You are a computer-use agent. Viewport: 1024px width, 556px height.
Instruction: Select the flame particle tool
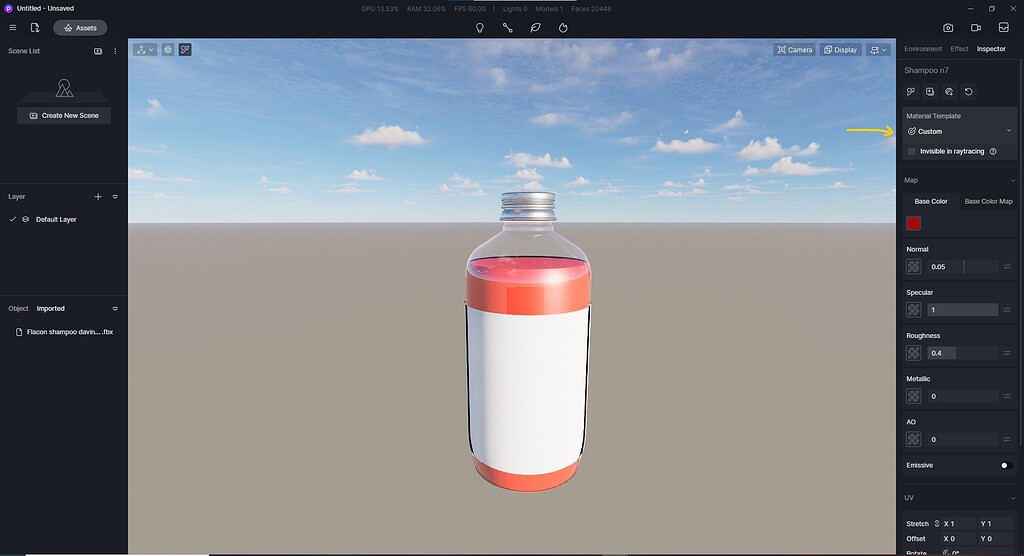point(563,28)
